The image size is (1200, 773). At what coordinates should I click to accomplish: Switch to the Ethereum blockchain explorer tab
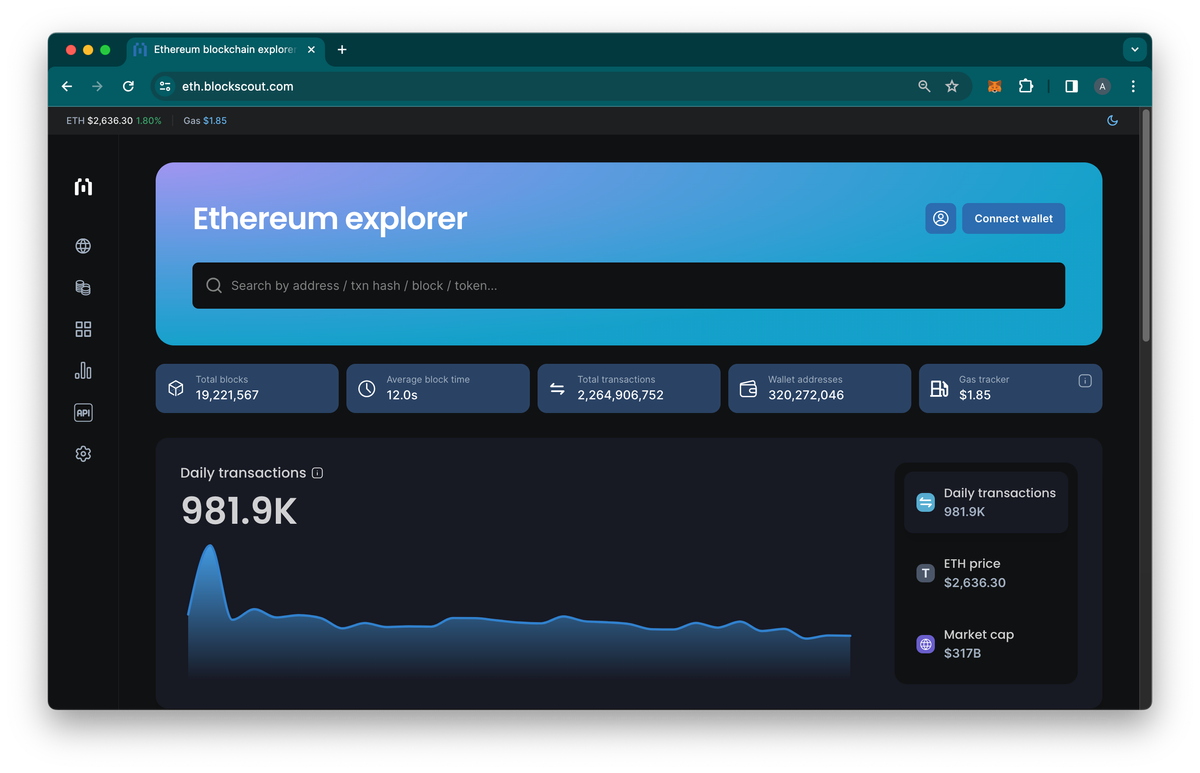[x=220, y=49]
